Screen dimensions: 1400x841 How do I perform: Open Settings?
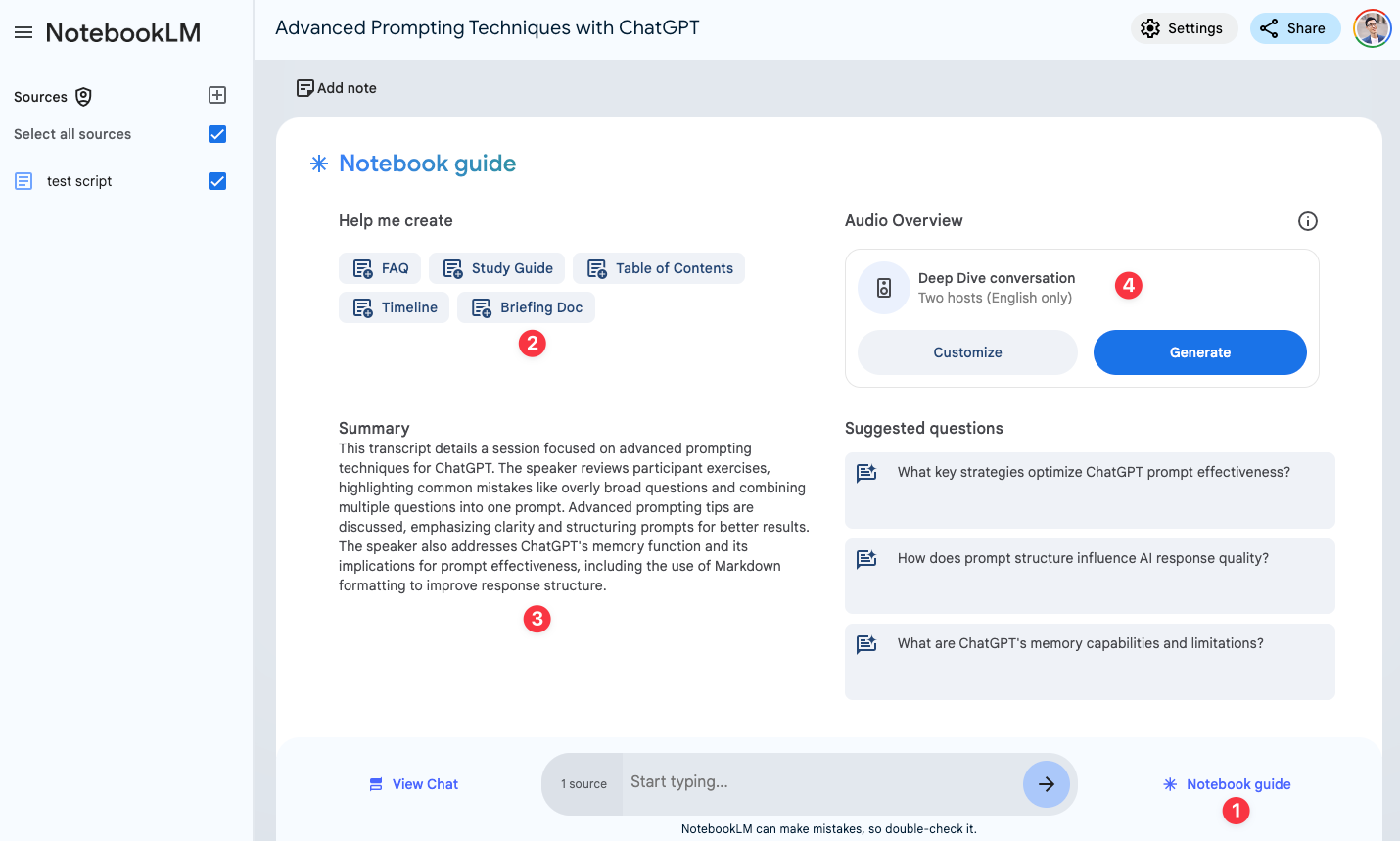pos(1184,27)
